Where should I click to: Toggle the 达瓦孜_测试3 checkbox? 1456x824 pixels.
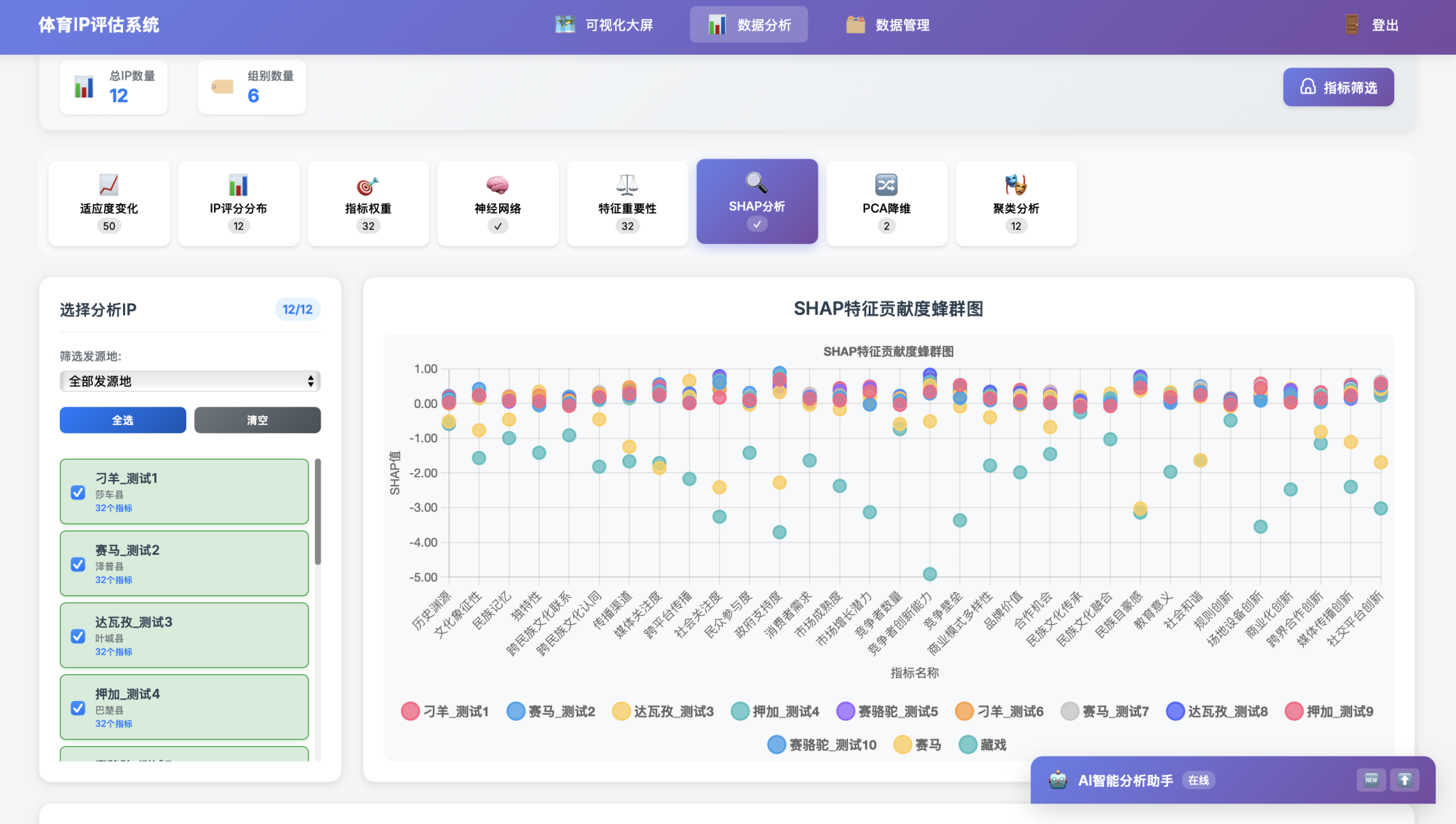(78, 636)
